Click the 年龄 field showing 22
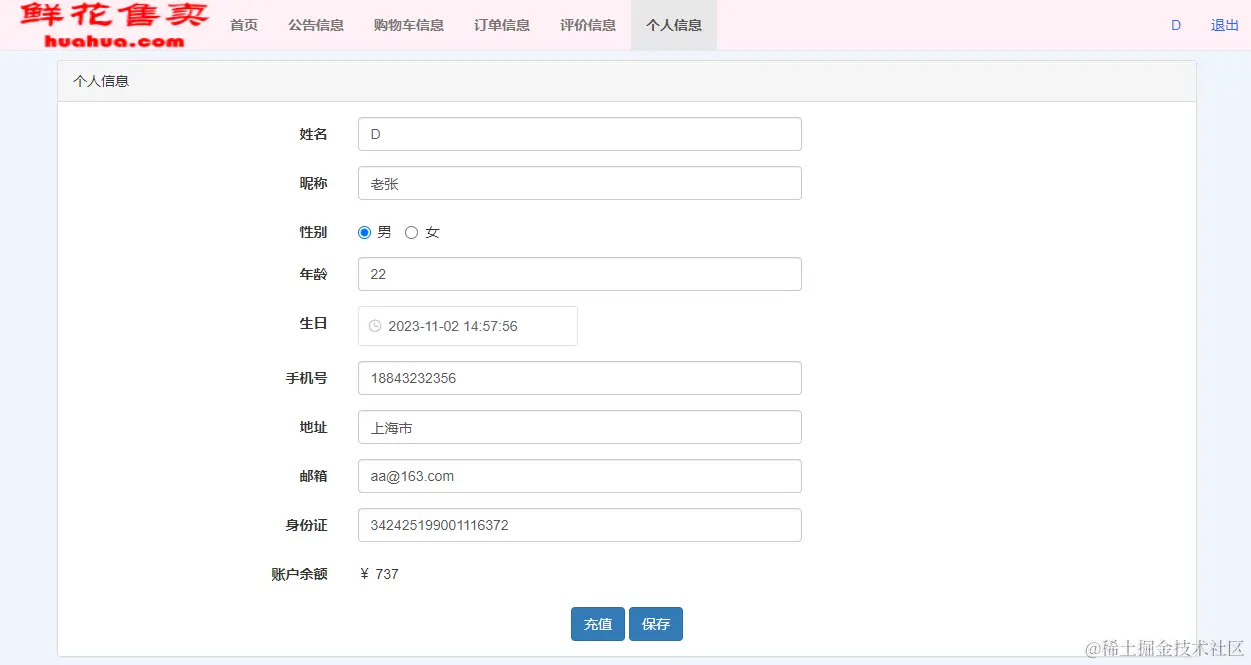 click(x=580, y=274)
